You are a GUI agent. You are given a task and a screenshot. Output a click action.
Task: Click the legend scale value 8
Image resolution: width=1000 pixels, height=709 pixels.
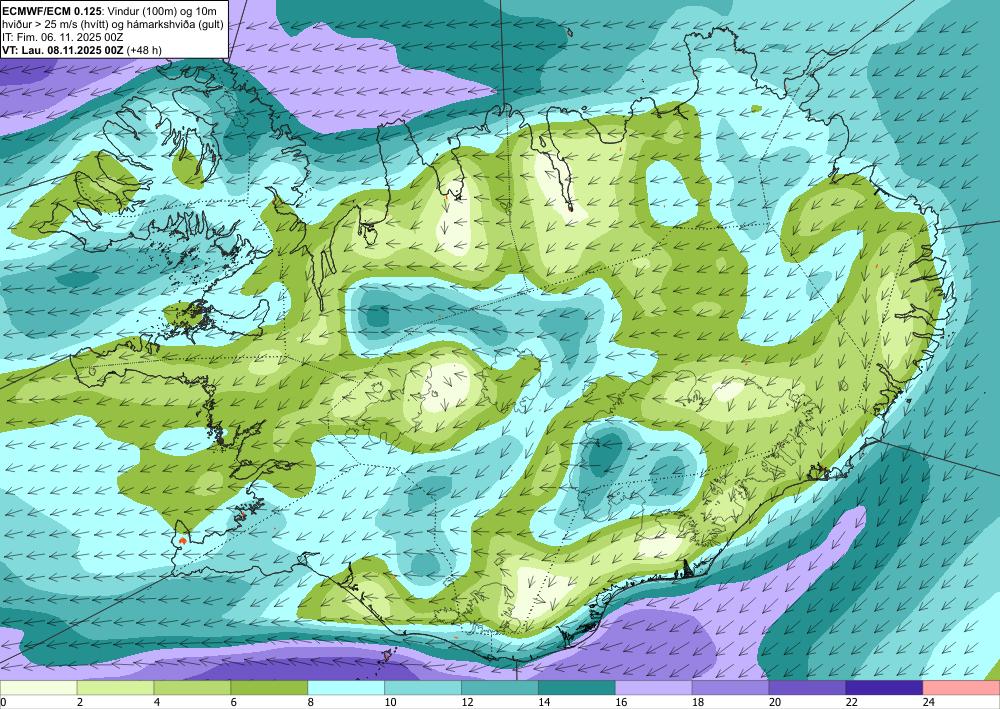coord(311,702)
